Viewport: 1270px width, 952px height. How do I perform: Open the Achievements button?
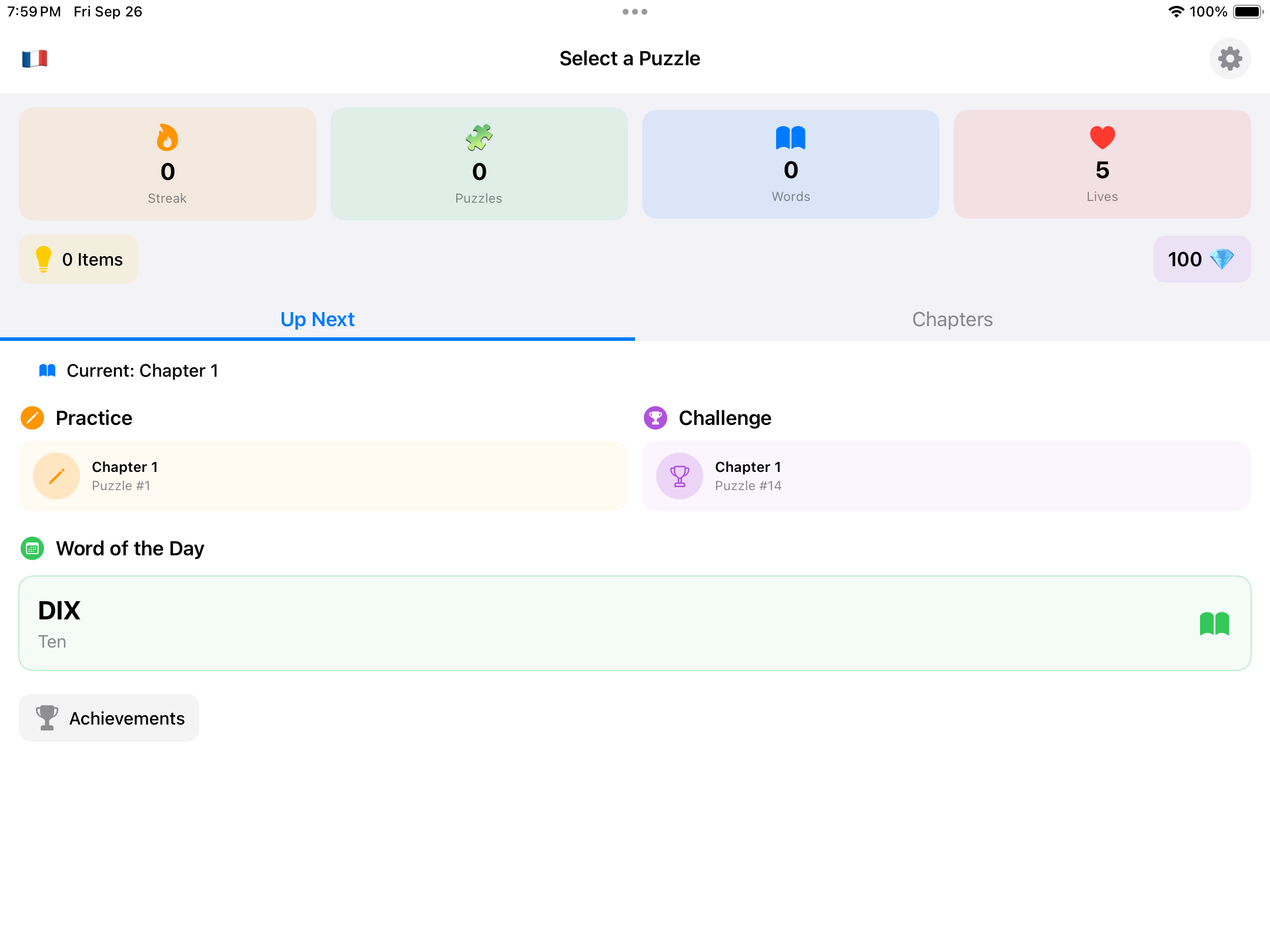click(109, 718)
